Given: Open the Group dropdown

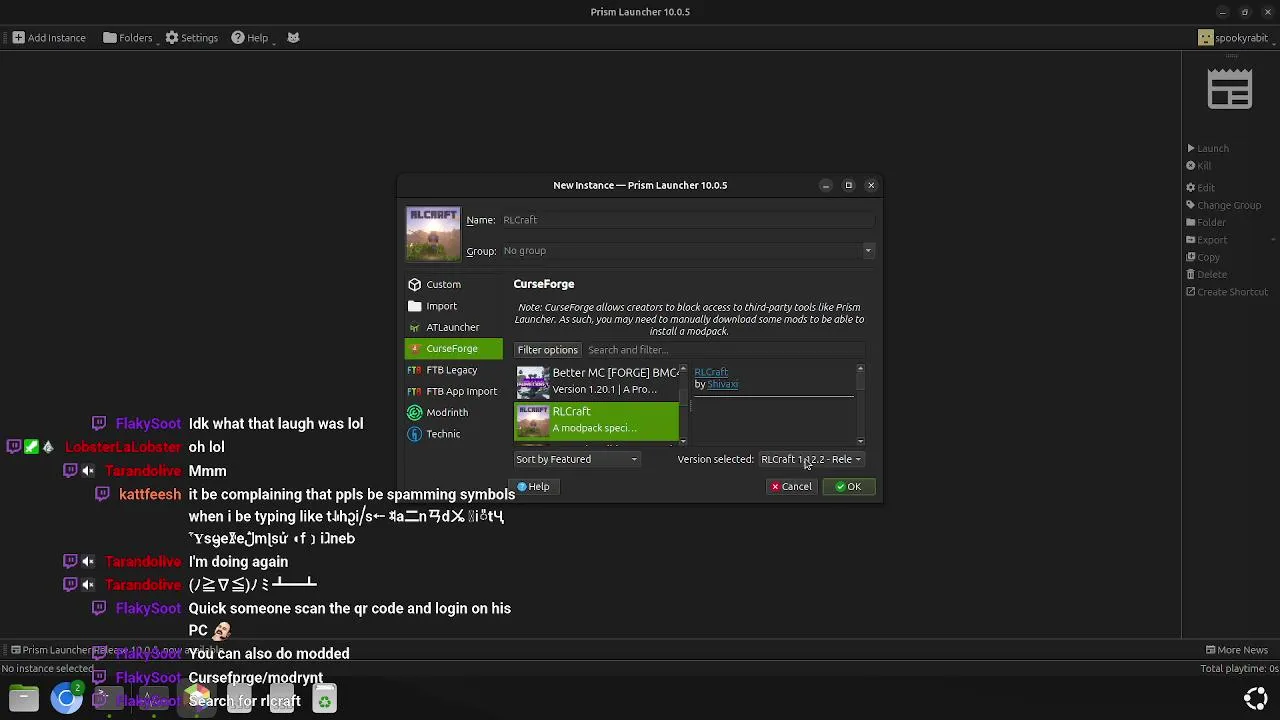Looking at the screenshot, I should [x=688, y=251].
